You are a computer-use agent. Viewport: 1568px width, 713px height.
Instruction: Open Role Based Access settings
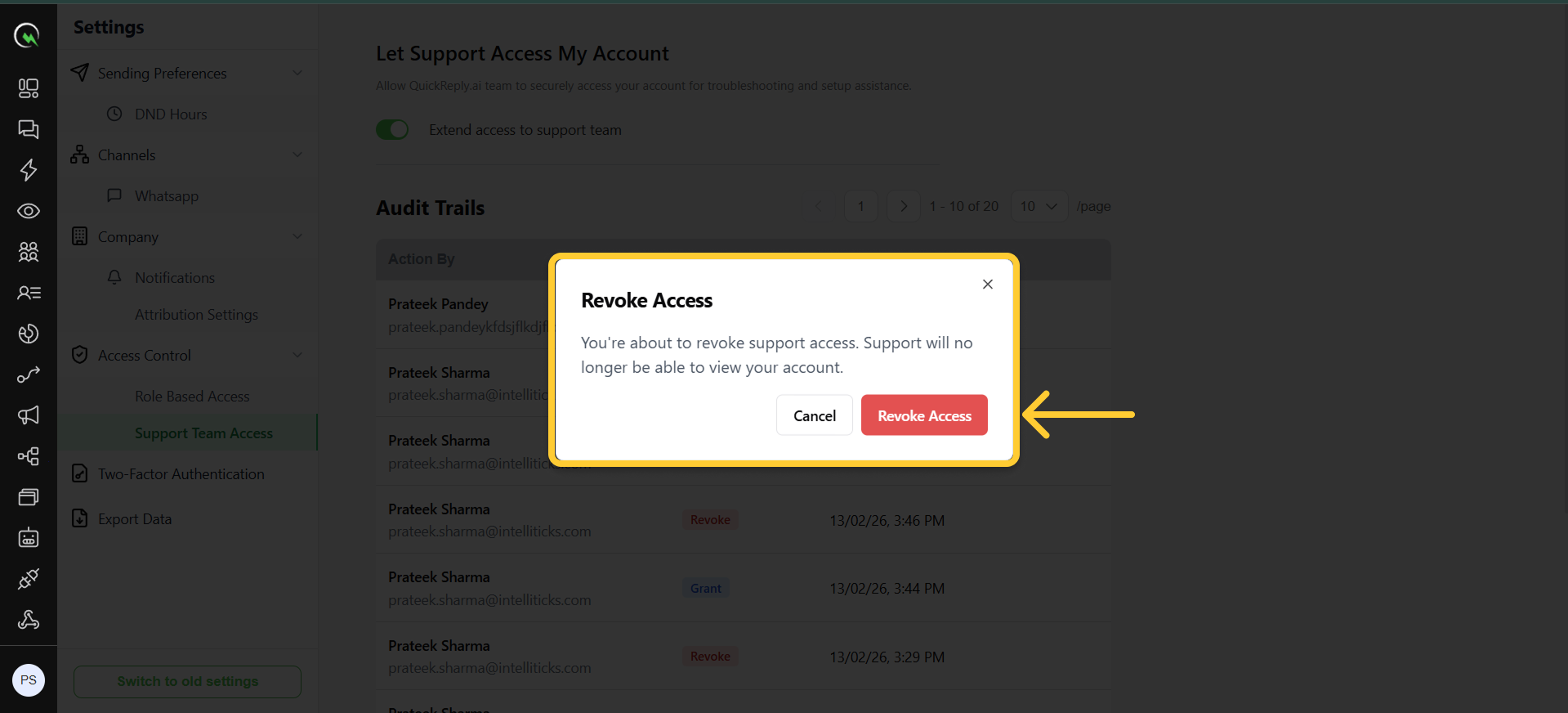(192, 397)
